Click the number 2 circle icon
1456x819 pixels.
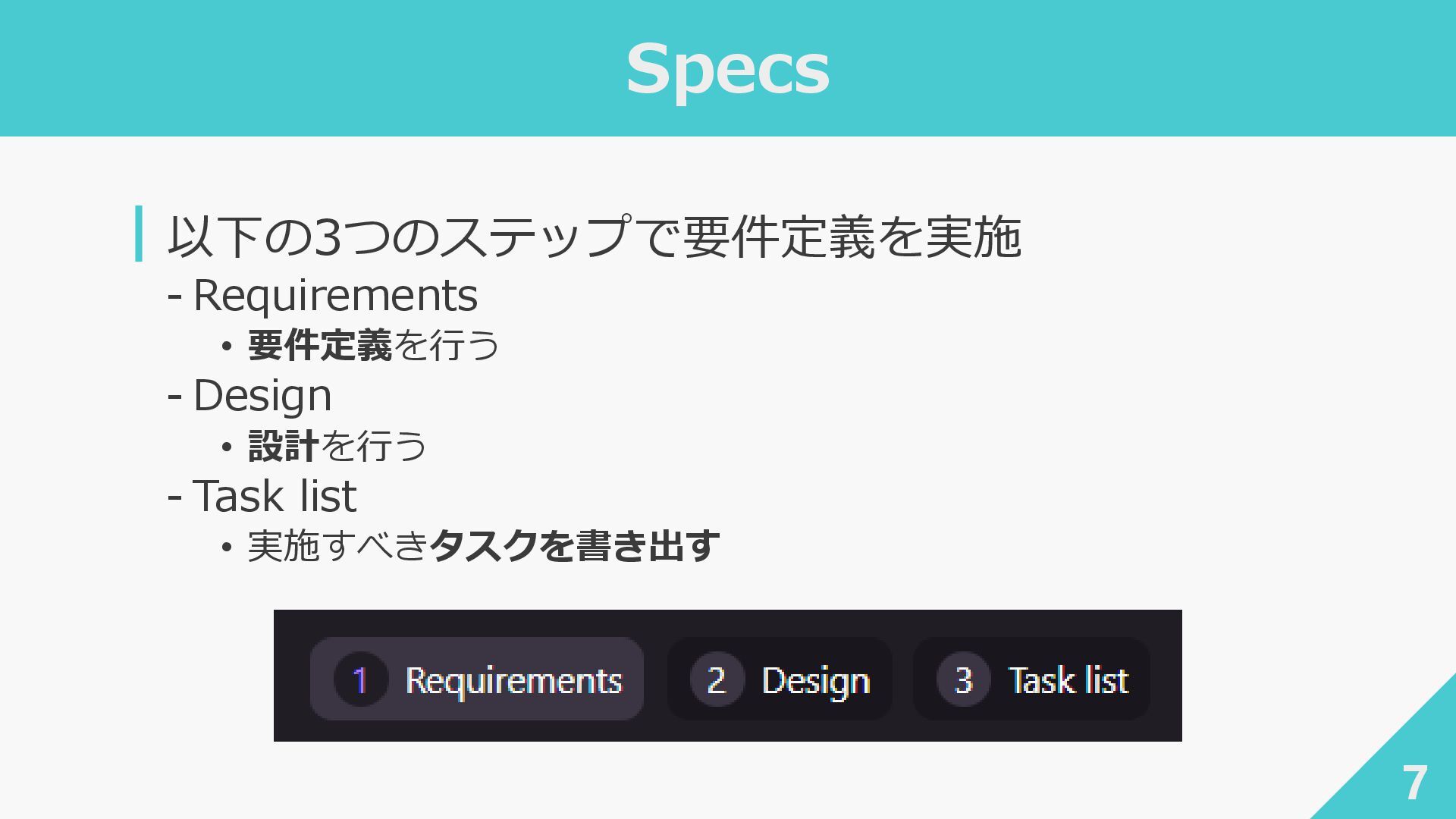[717, 679]
